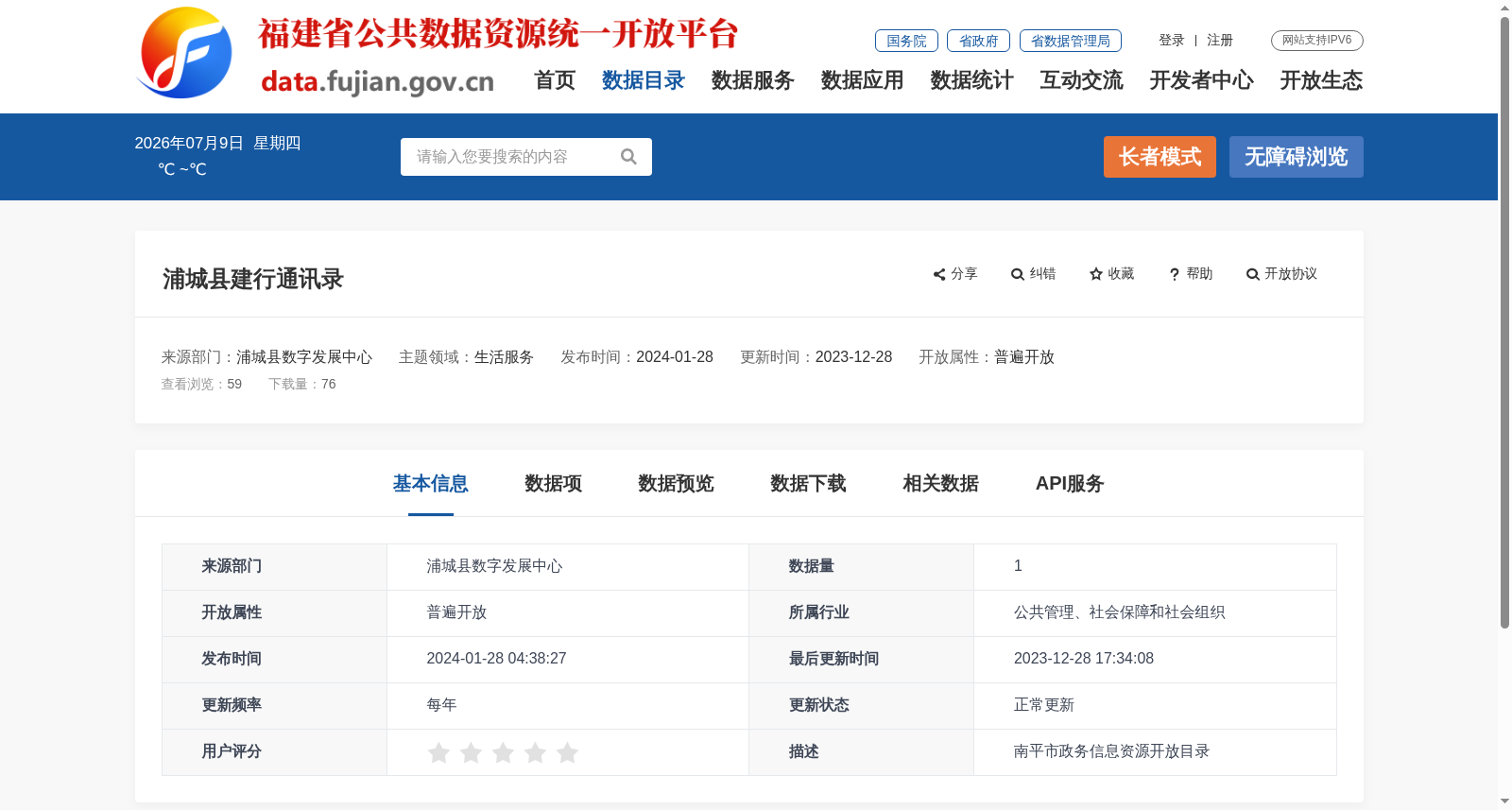Click the 帮助 label
Image resolution: width=1512 pixels, height=810 pixels.
1199,274
